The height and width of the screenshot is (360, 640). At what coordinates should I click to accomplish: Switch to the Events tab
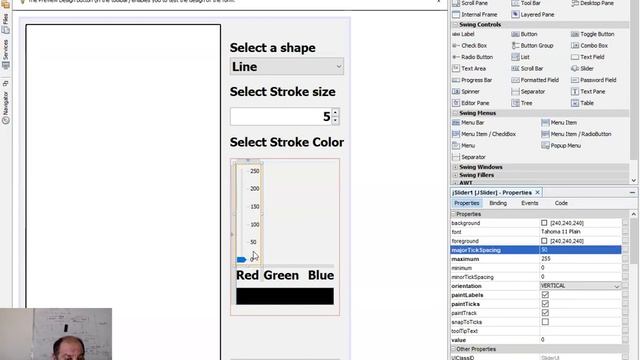530,203
